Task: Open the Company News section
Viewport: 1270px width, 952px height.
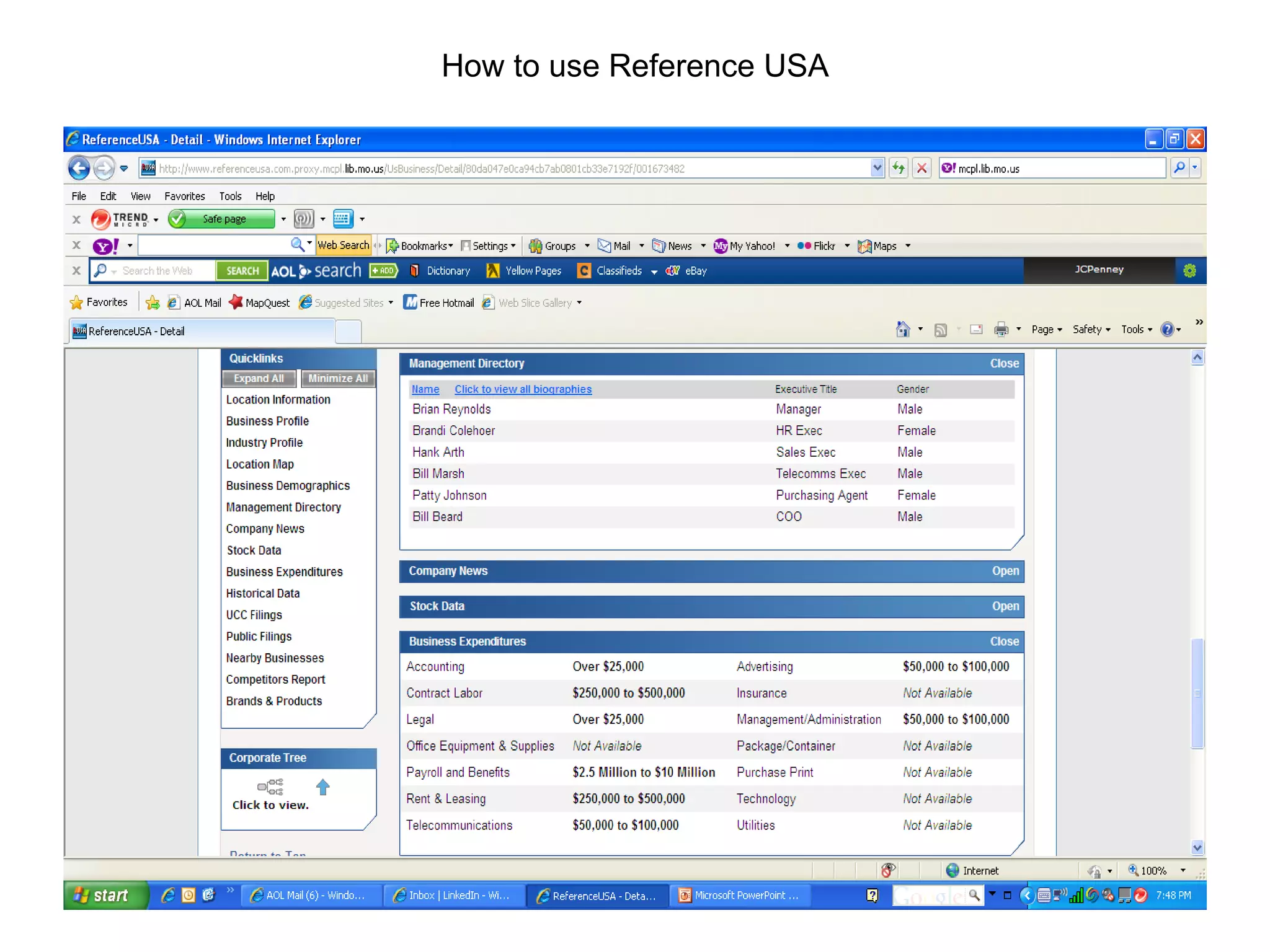Action: (1005, 571)
